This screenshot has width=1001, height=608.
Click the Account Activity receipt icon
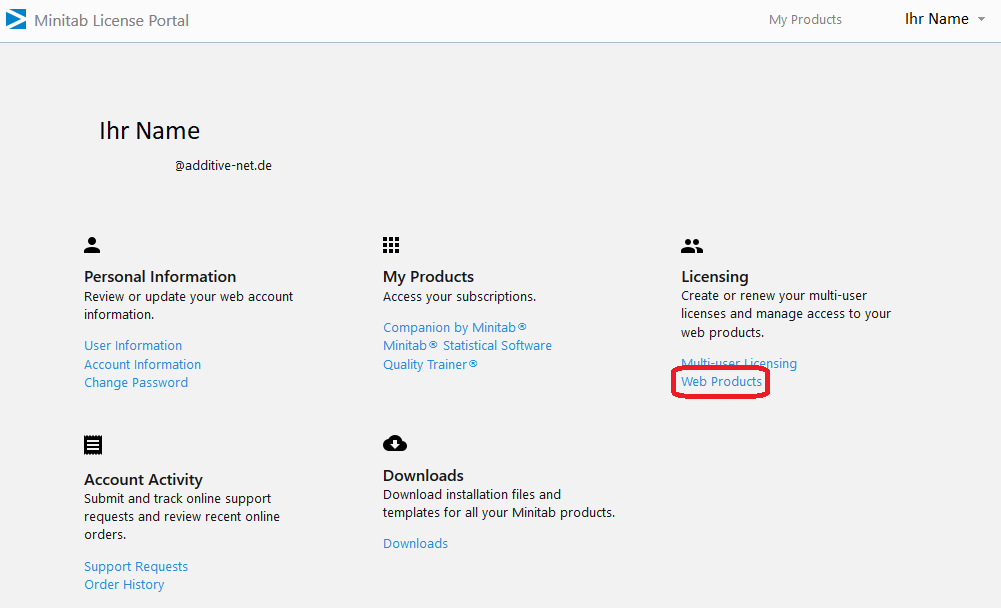pos(93,445)
